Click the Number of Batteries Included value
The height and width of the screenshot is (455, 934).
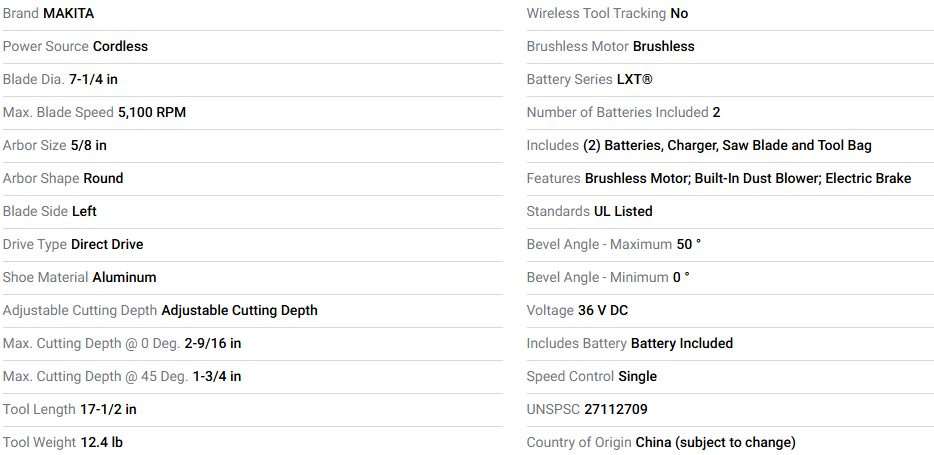coord(716,113)
